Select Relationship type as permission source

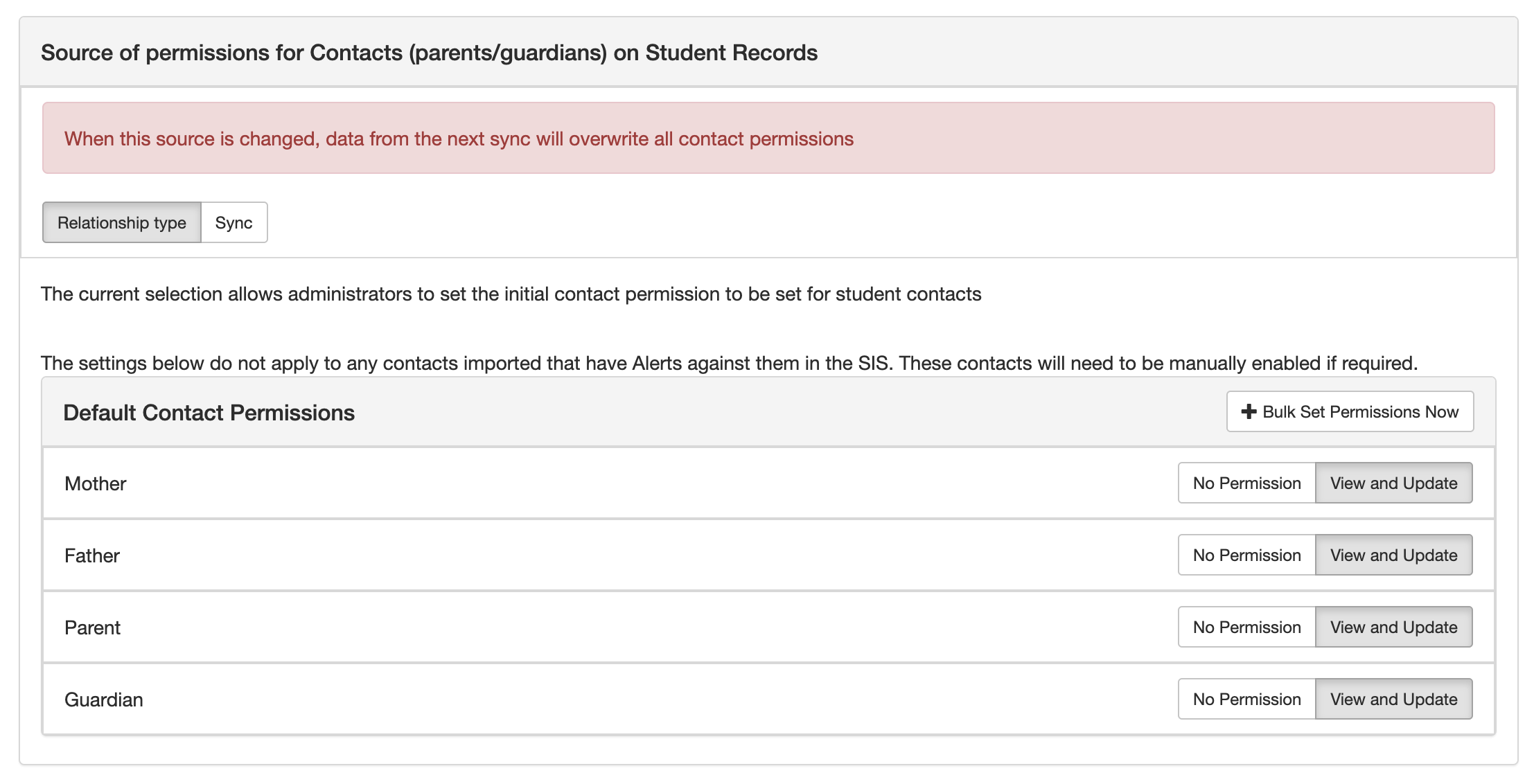click(x=122, y=222)
